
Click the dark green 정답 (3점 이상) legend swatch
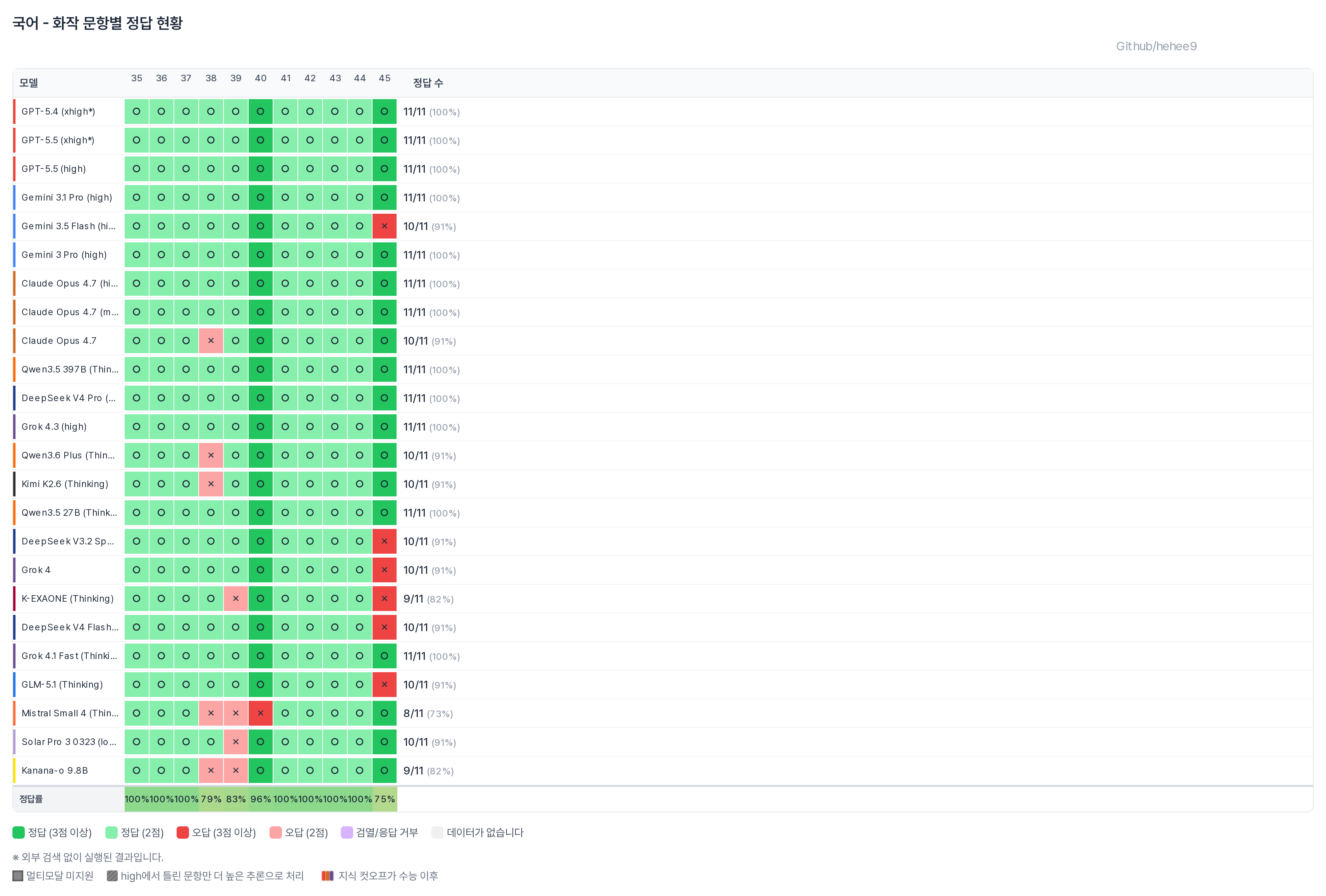tap(19, 833)
